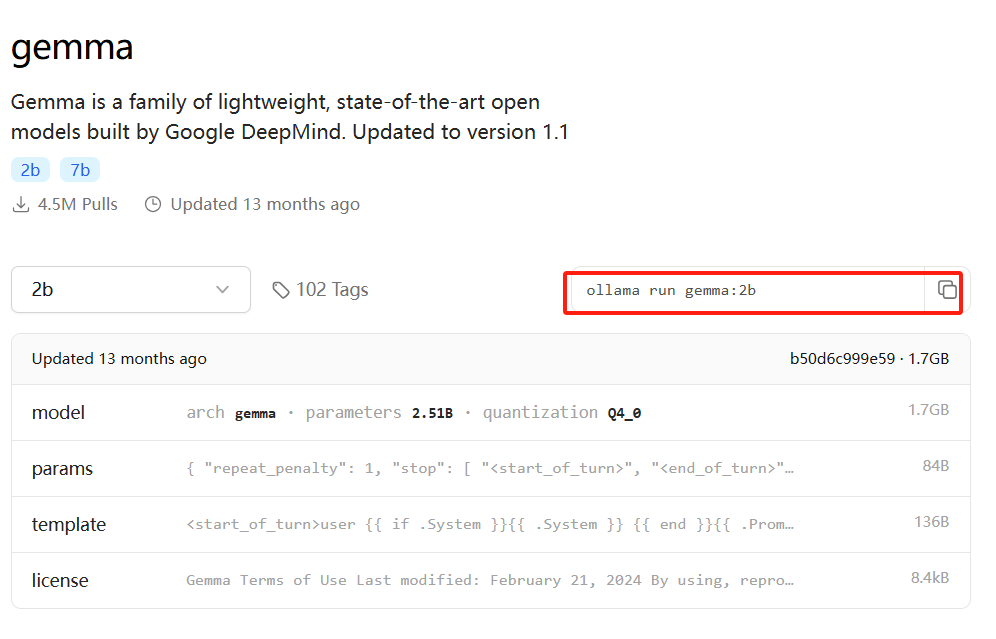Click the 84B size of params

pyautogui.click(x=935, y=466)
